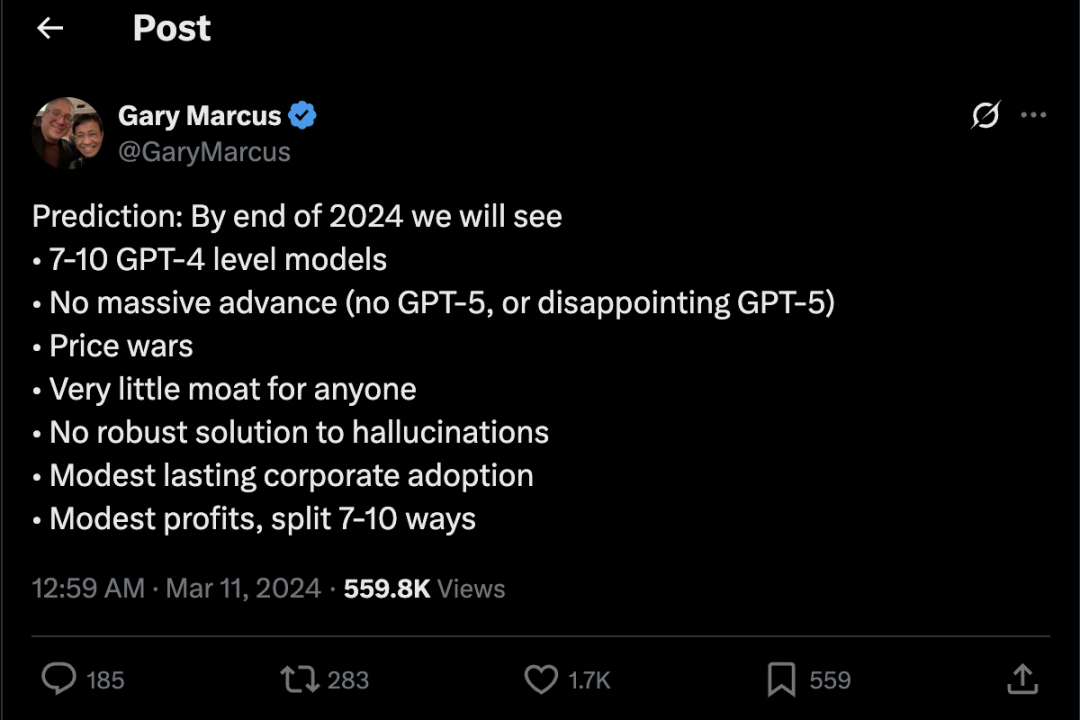
Task: Click the 12:59 AM timestamp
Action: point(88,589)
